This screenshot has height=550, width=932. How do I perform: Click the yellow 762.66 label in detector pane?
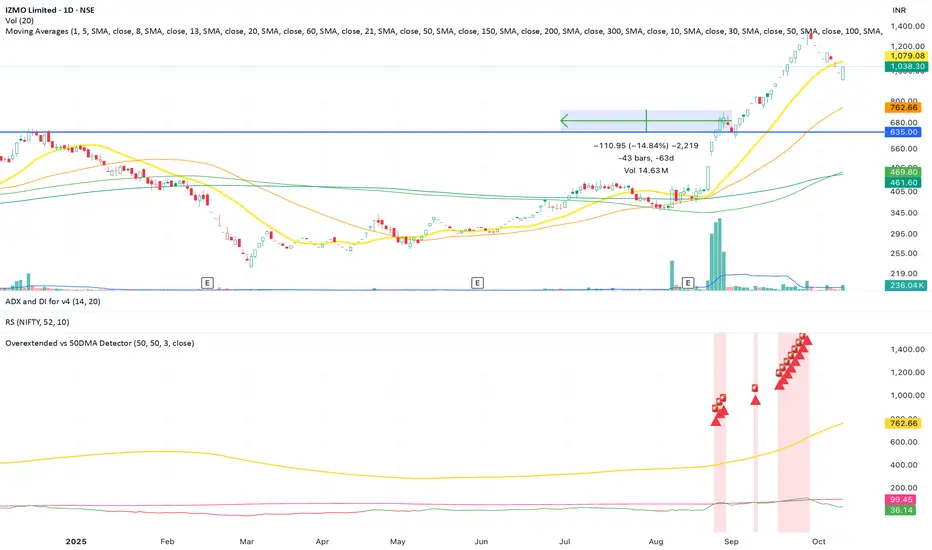[904, 423]
